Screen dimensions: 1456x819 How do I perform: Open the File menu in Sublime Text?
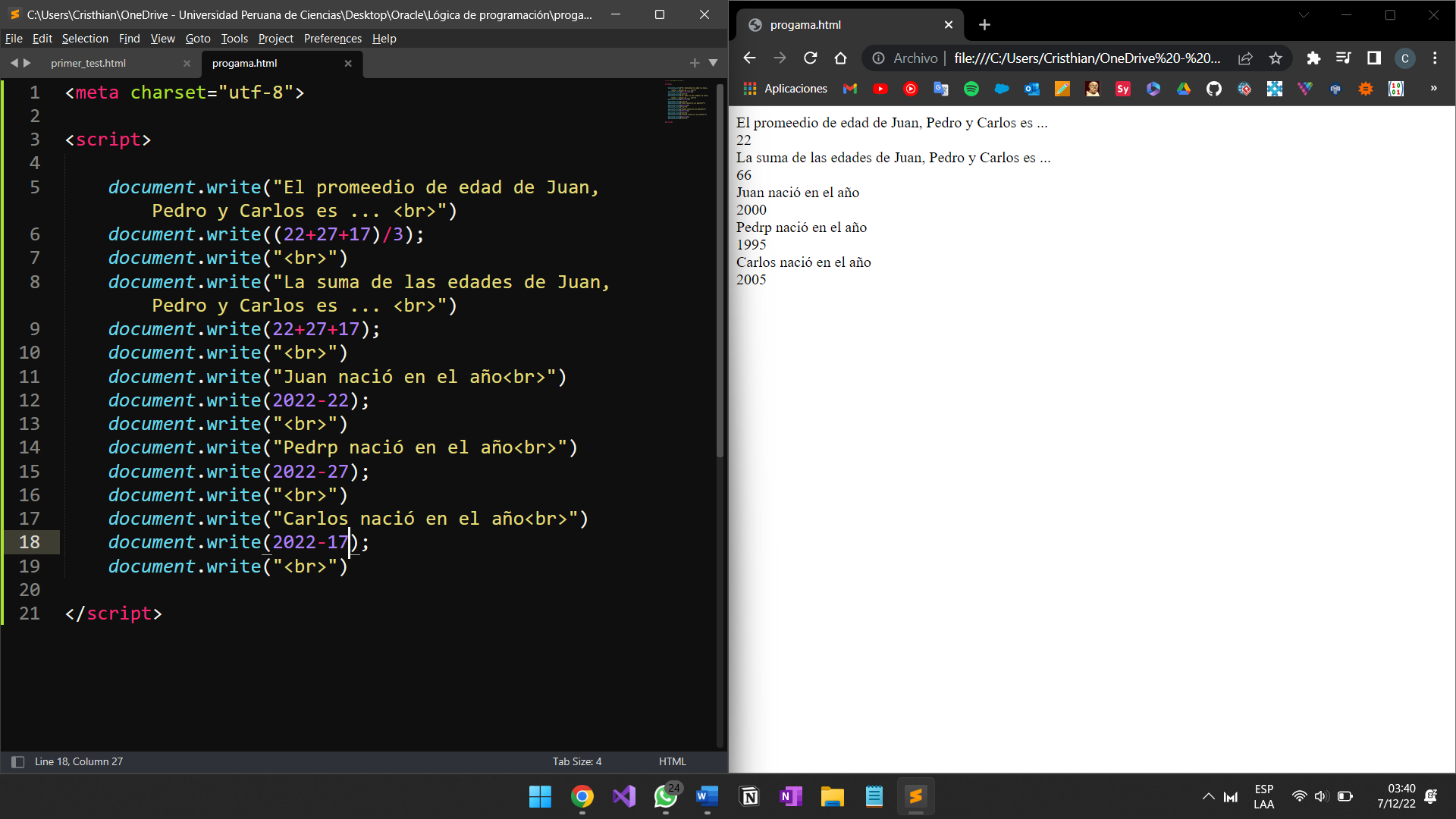coord(14,39)
